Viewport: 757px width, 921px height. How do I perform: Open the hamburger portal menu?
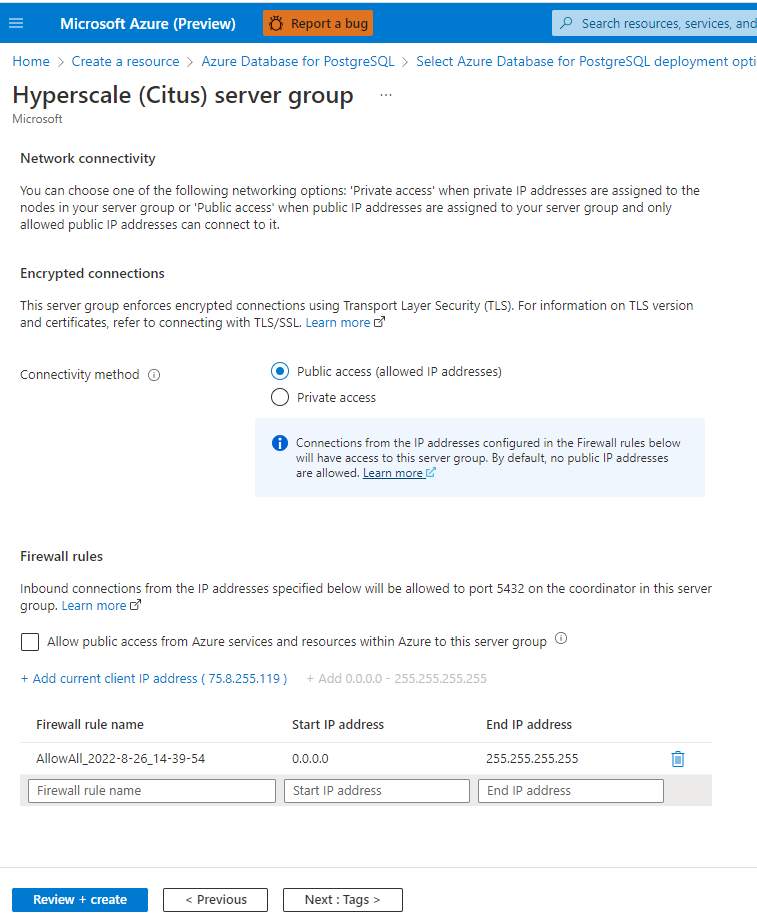pyautogui.click(x=16, y=23)
